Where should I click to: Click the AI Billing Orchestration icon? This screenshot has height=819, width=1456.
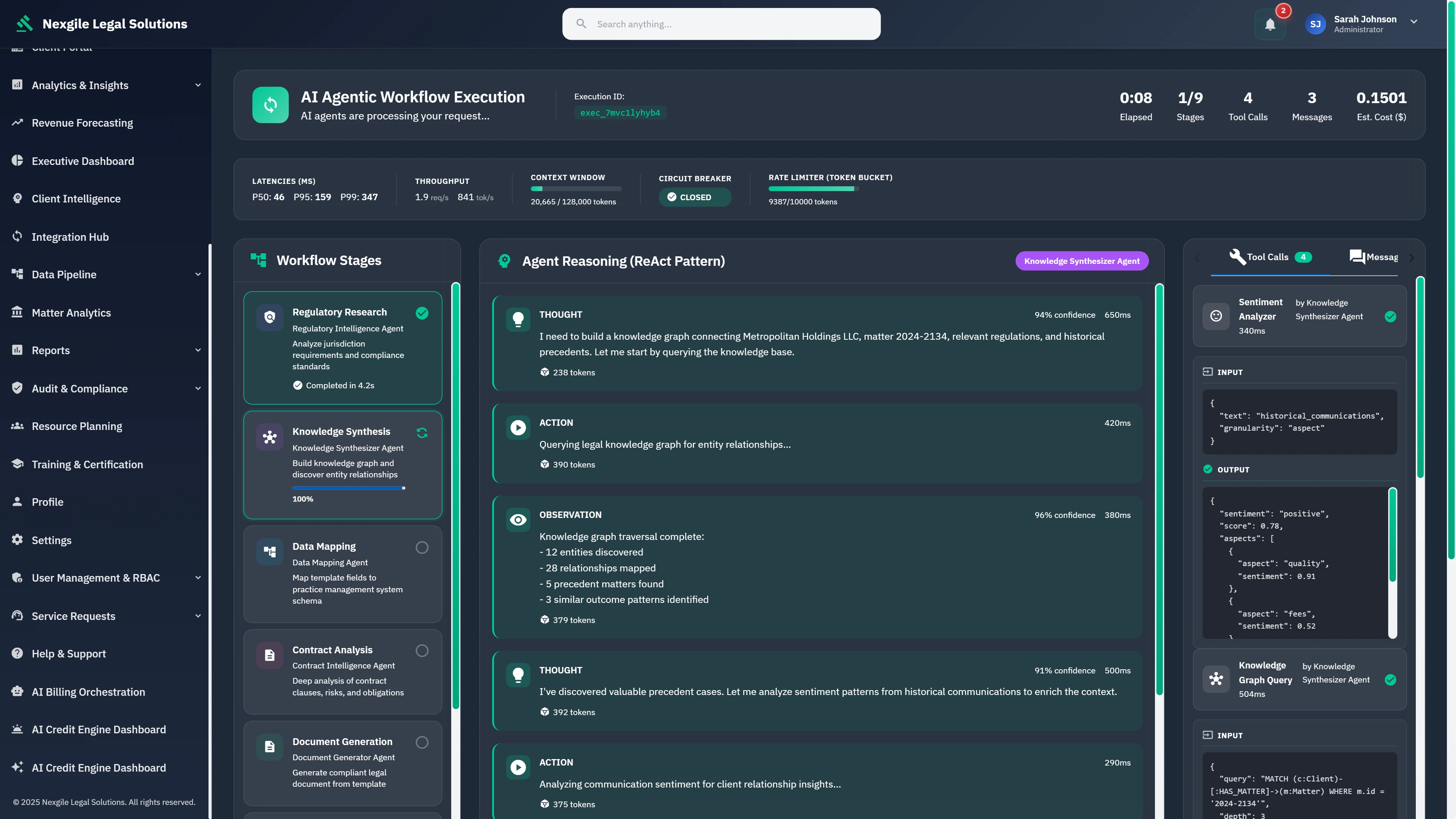pos(17,691)
